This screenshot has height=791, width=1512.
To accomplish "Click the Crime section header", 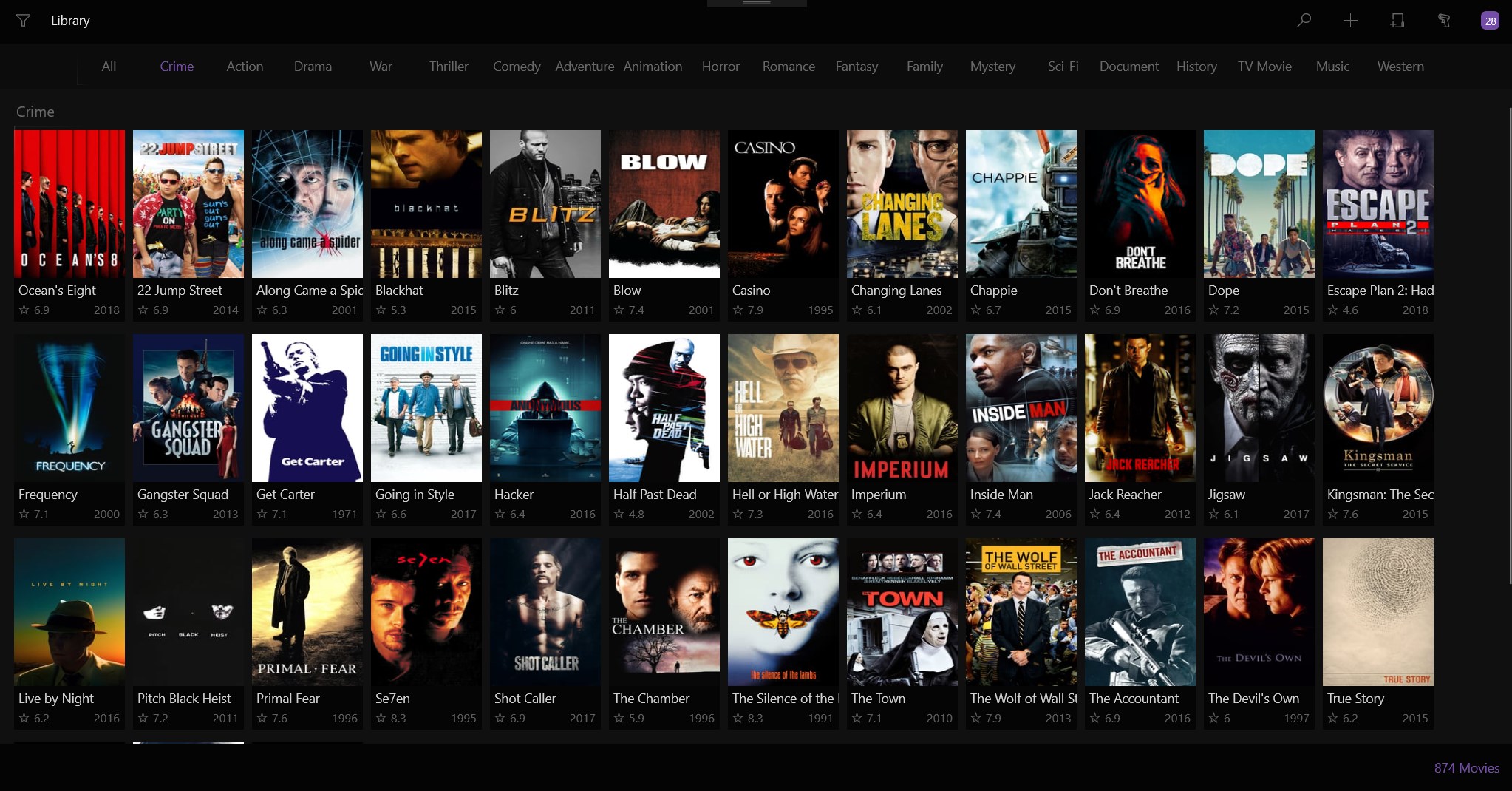I will 34,112.
